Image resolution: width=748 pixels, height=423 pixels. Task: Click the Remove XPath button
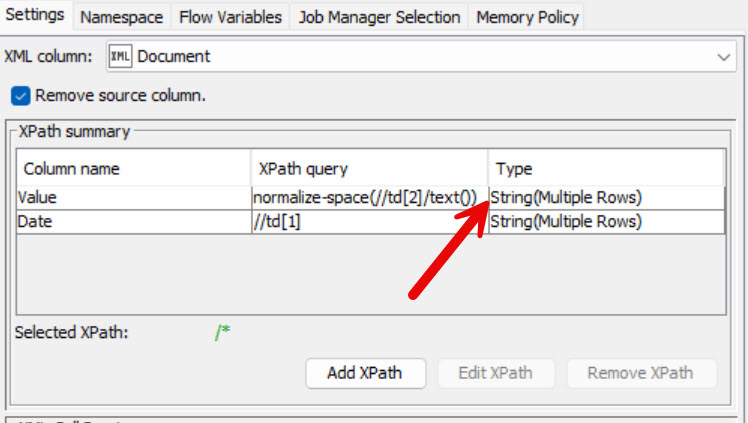point(640,373)
